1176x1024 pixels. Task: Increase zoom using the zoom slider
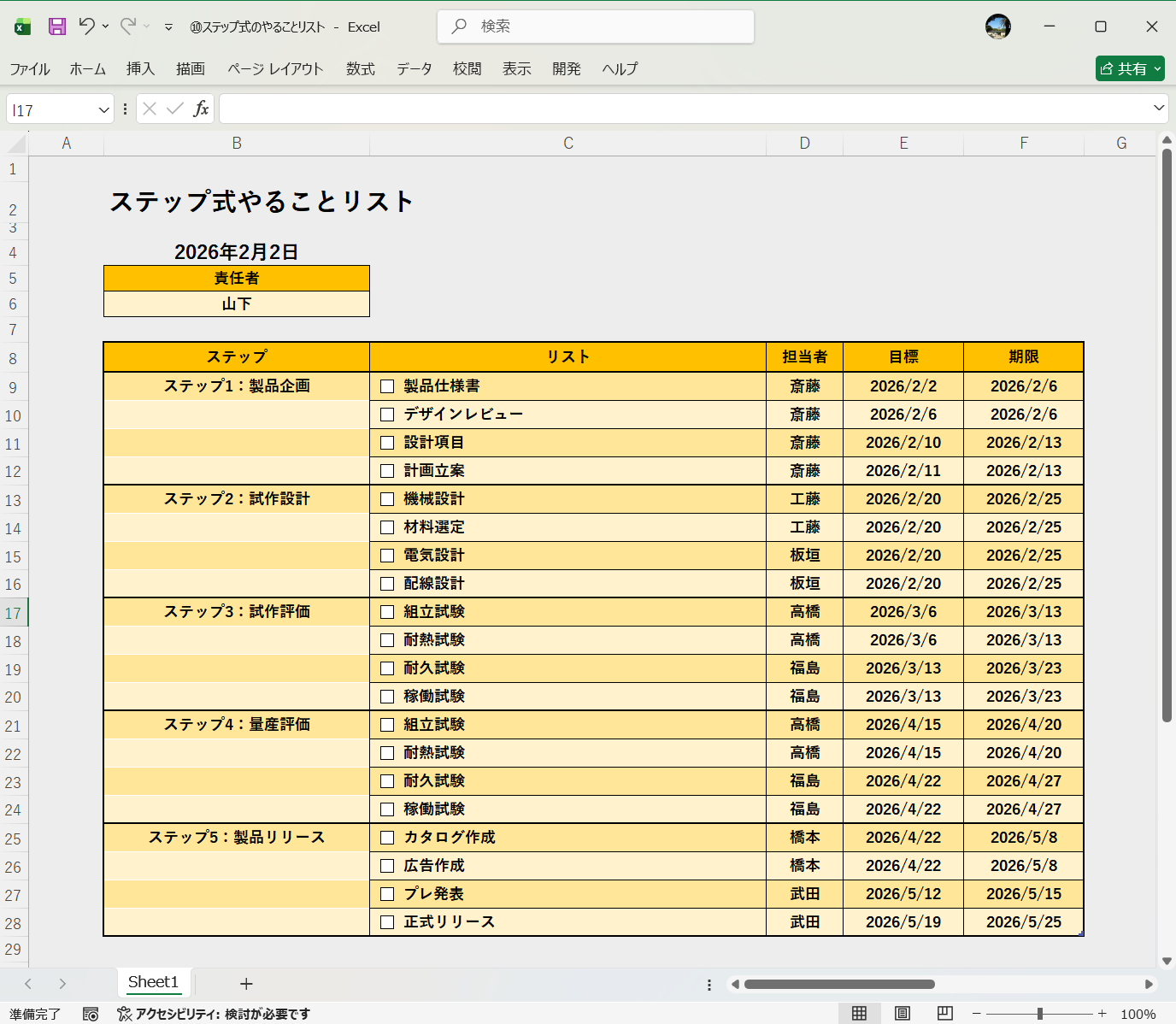pyautogui.click(x=1102, y=1014)
